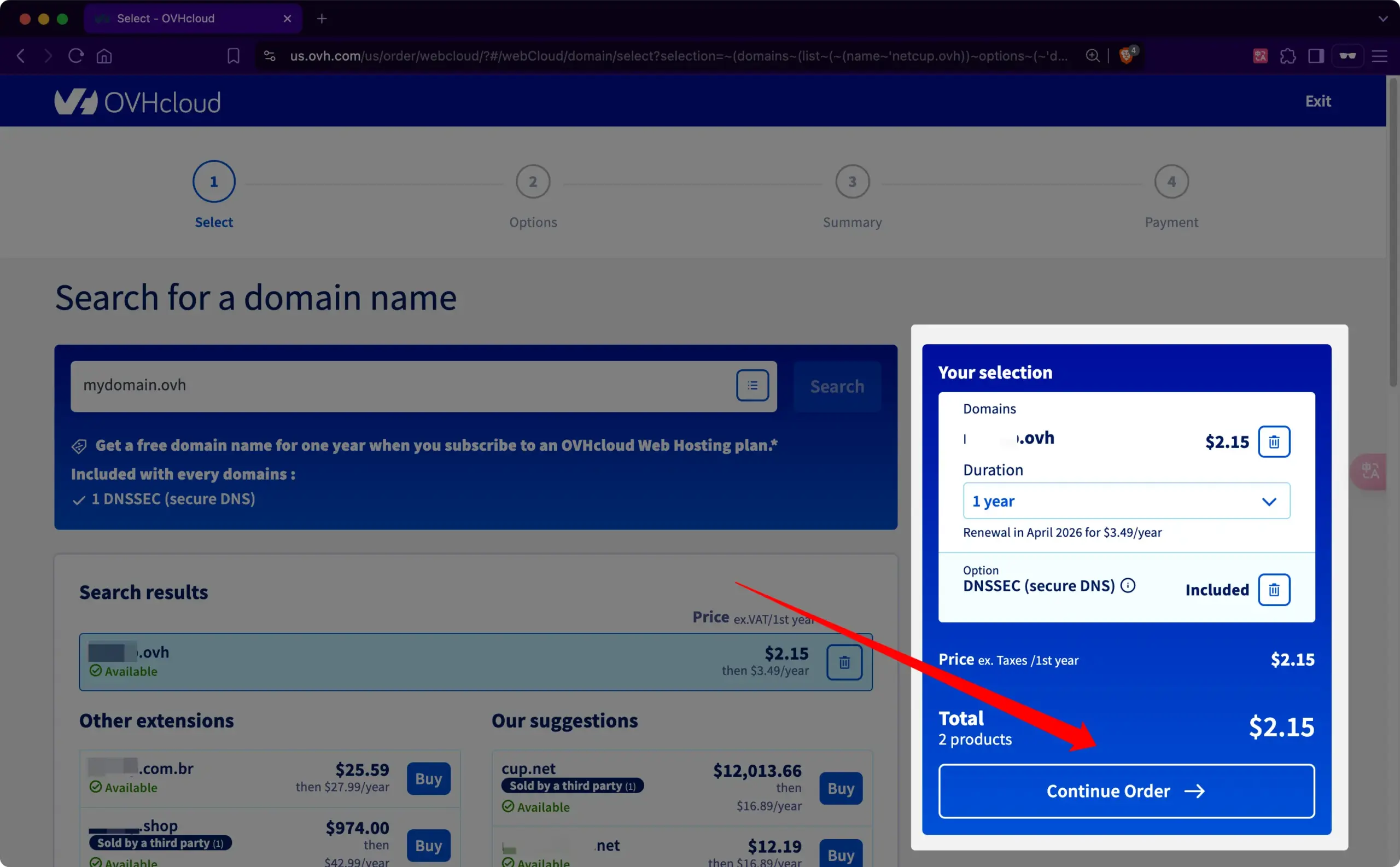This screenshot has height=867, width=1400.
Task: Click the zoom magnifier icon in address bar
Action: [1093, 55]
